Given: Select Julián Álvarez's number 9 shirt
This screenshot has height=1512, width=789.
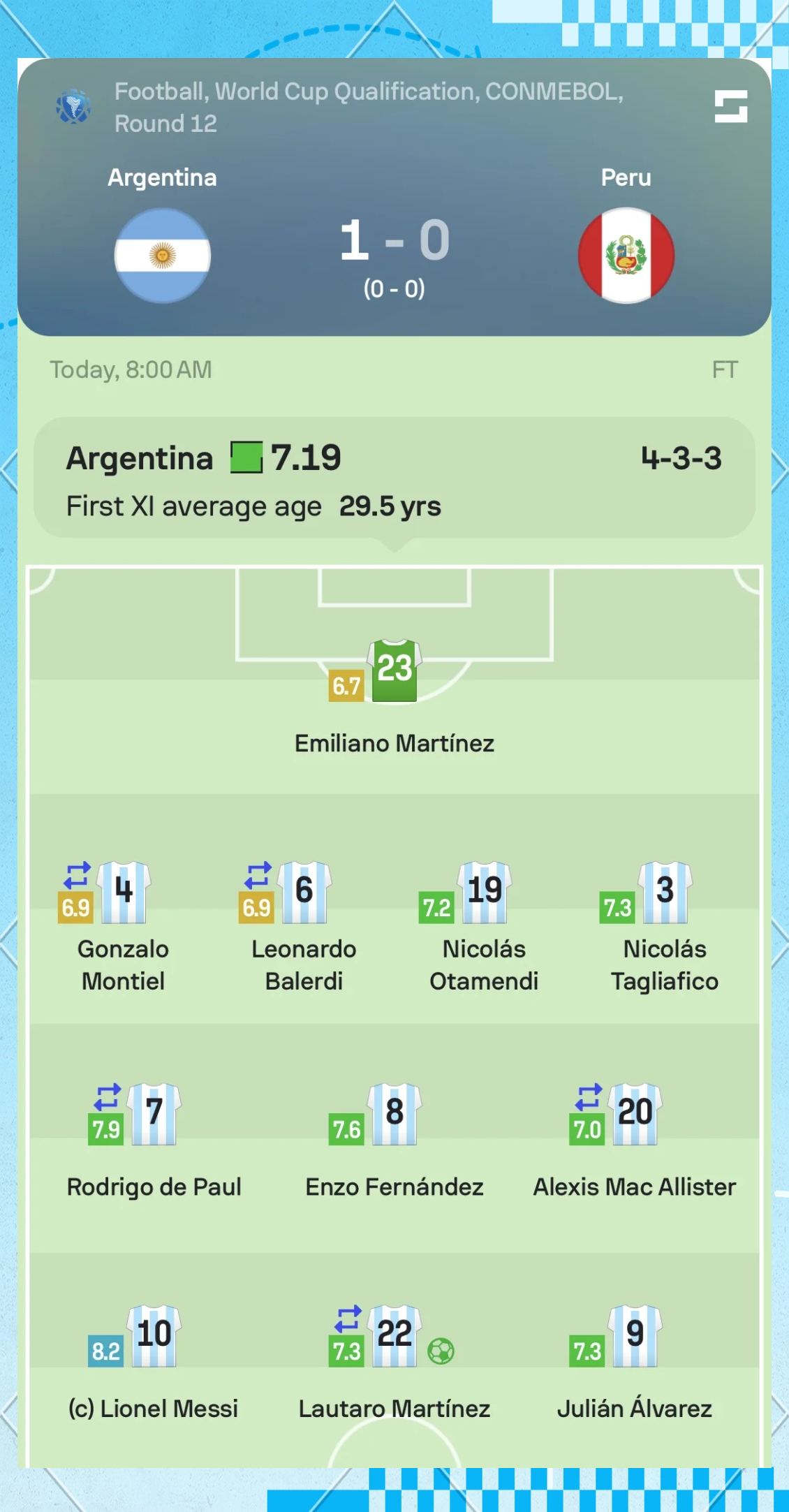Looking at the screenshot, I should click(x=635, y=1335).
